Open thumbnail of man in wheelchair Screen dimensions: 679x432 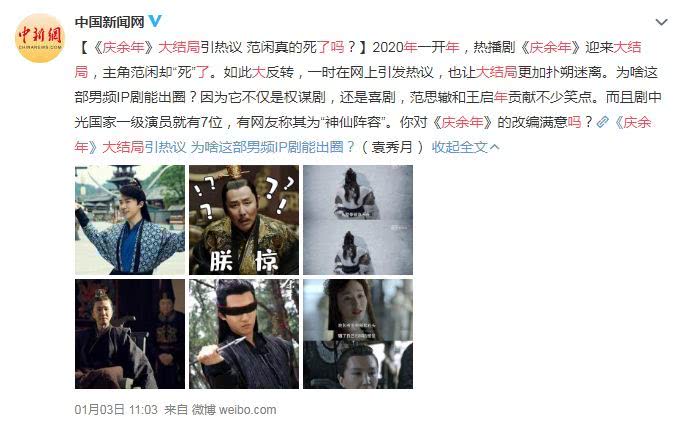click(130, 334)
